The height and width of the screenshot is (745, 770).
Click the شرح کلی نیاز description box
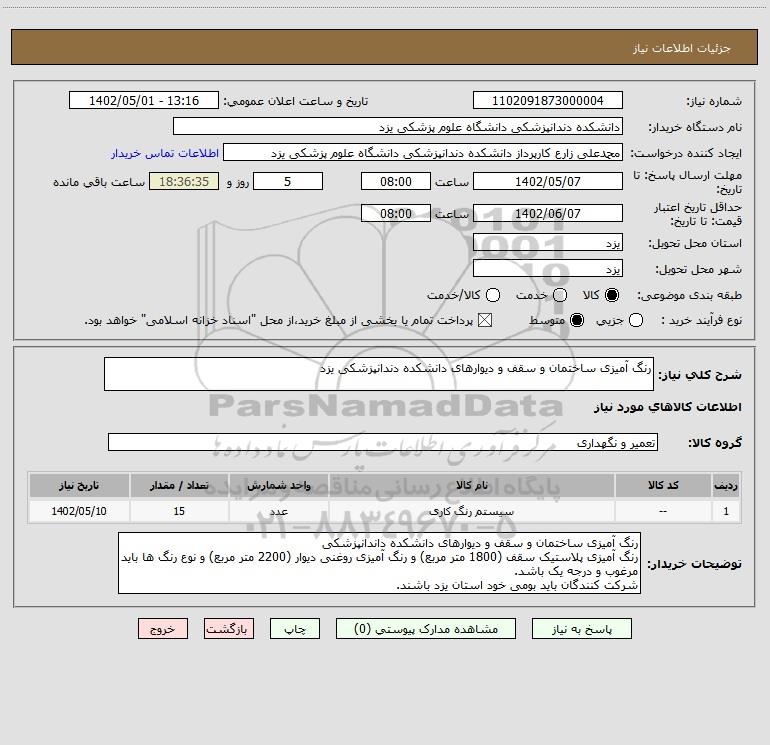[379, 374]
